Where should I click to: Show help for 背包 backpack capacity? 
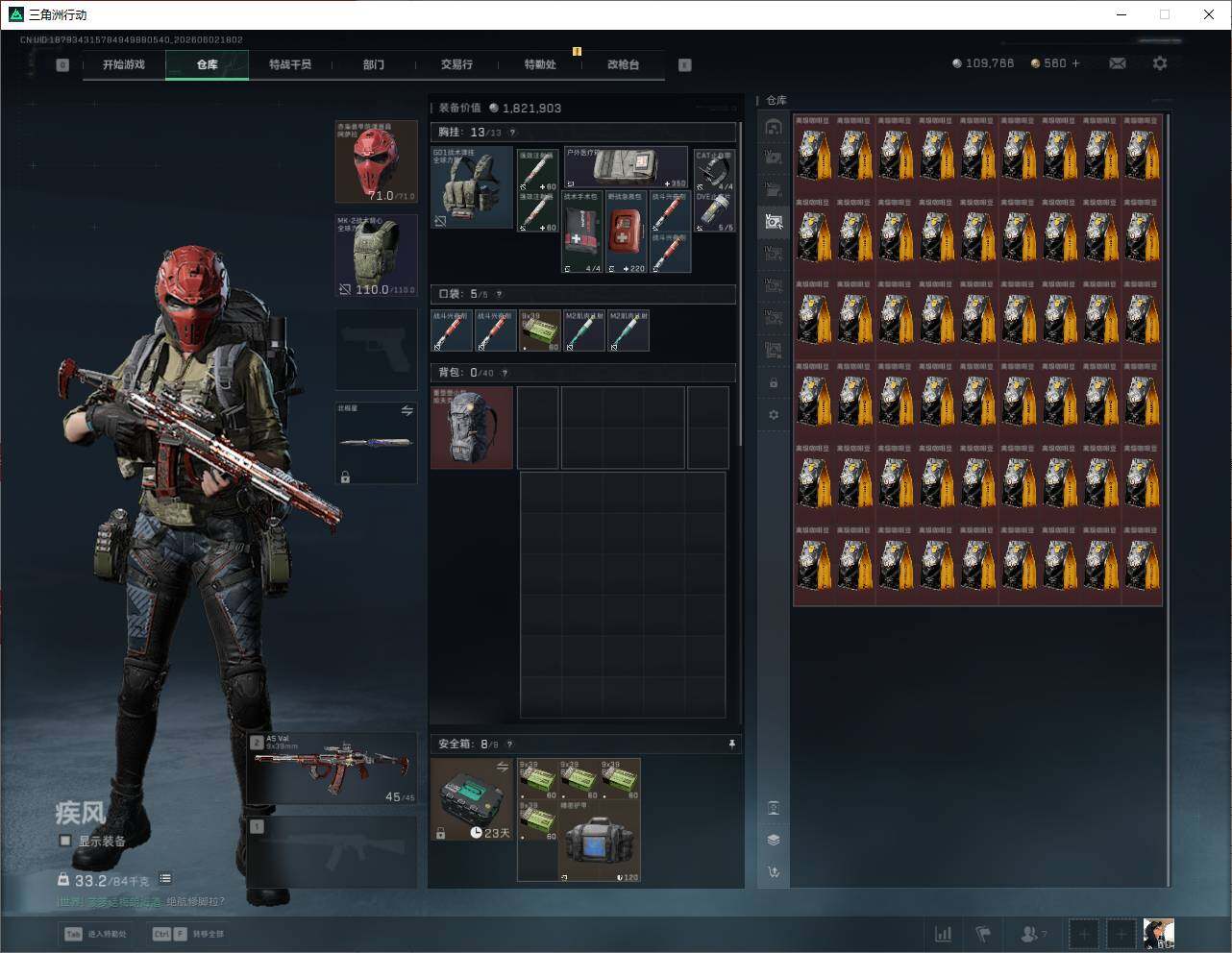point(504,373)
